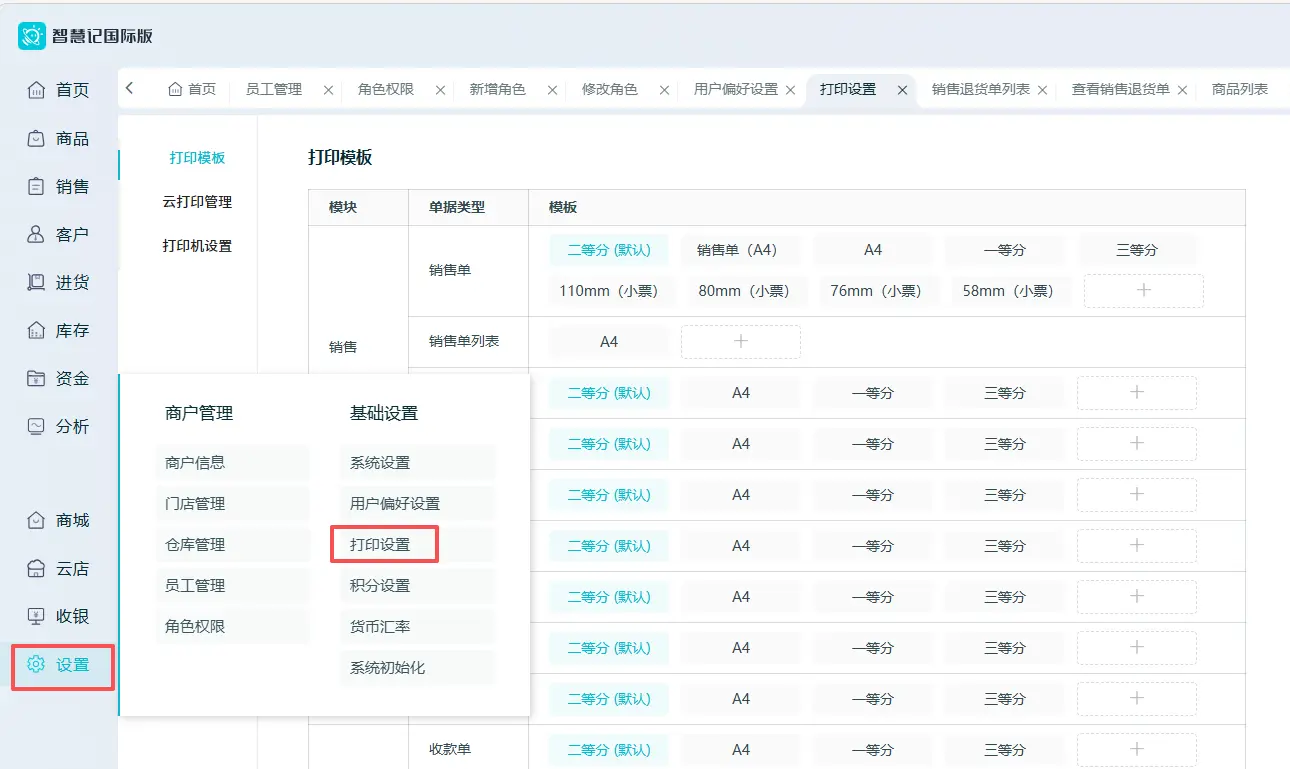Open 仓库管理 in the flyout menu
Screen dimensions: 1290x769
233,545
